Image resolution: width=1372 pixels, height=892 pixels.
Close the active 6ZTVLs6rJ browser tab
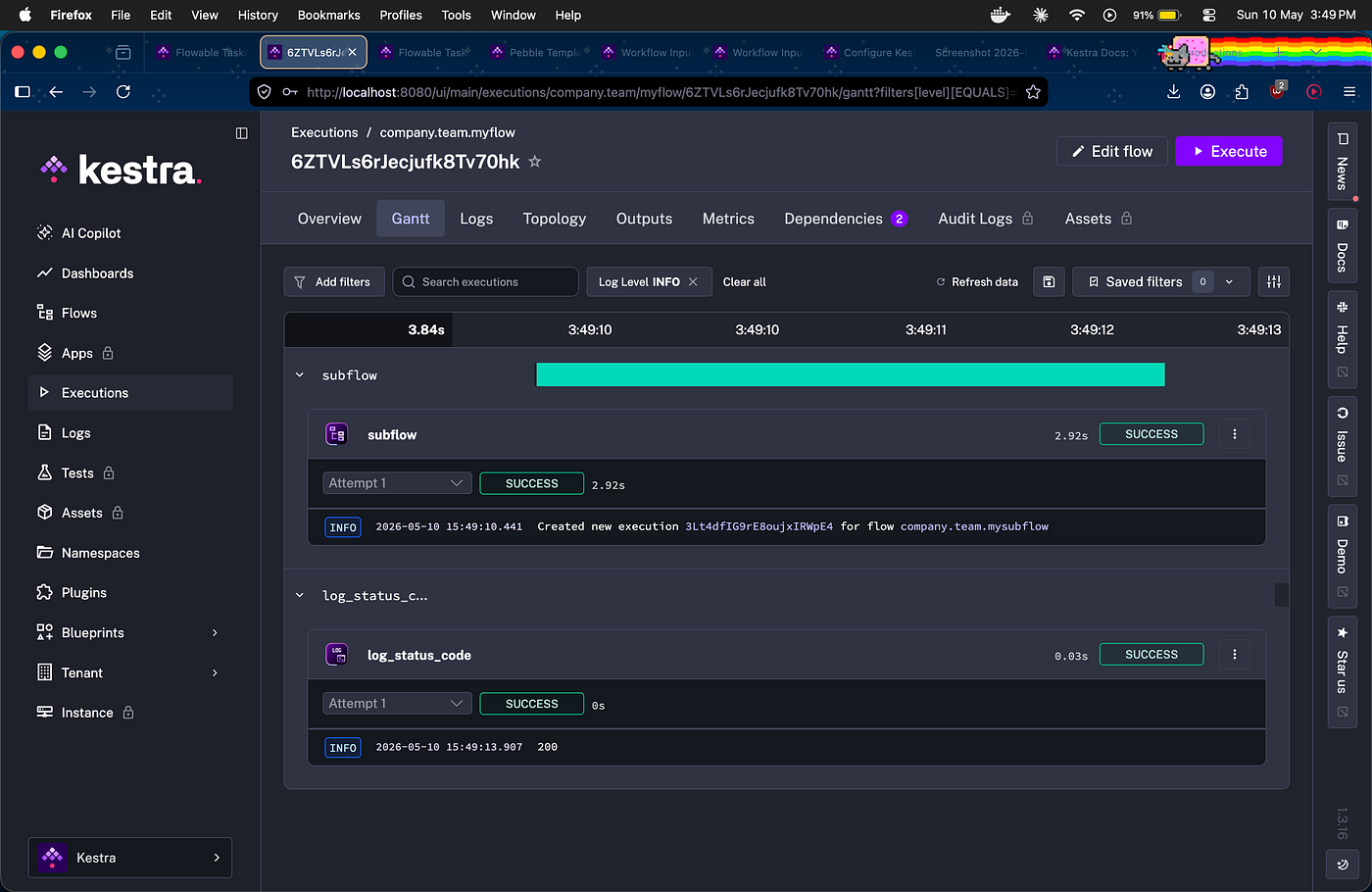[x=352, y=53]
